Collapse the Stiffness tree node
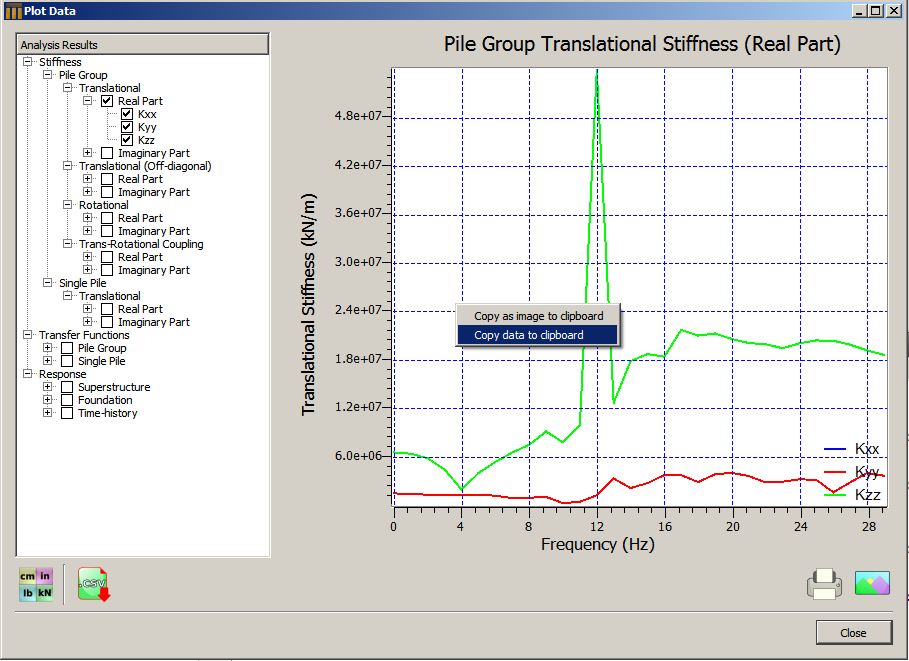 28,62
